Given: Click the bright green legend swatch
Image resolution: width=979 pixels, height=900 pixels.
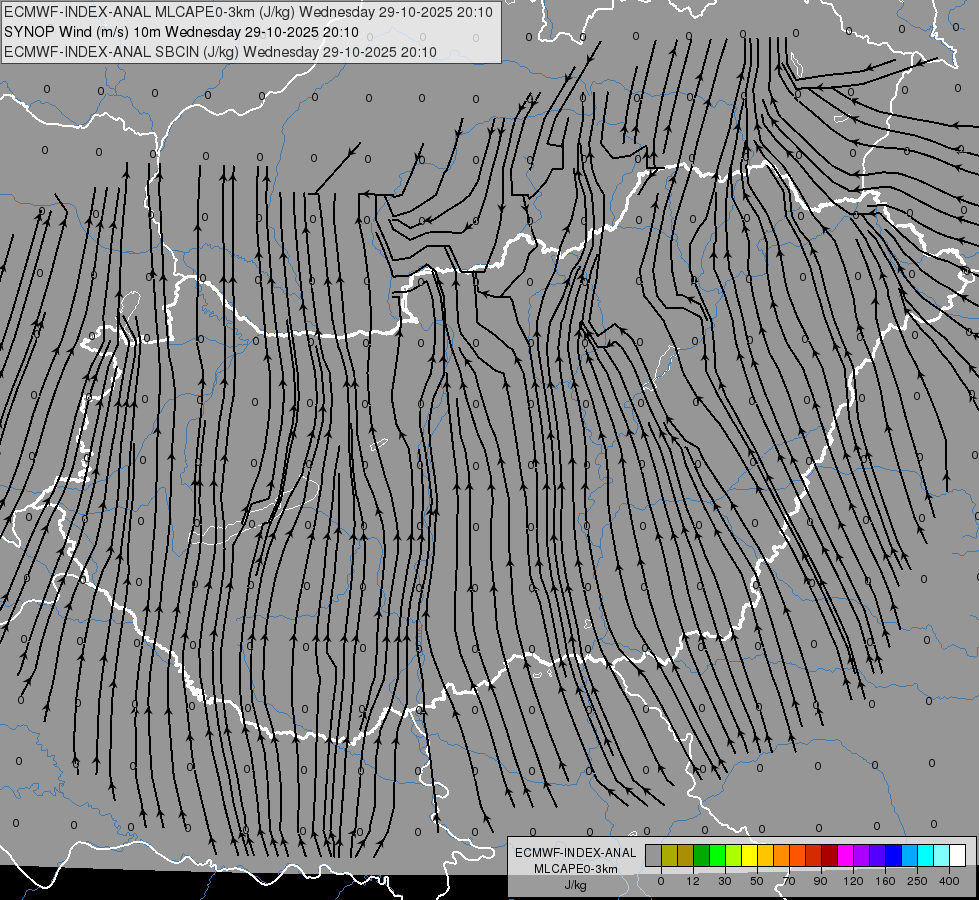Looking at the screenshot, I should tap(717, 855).
